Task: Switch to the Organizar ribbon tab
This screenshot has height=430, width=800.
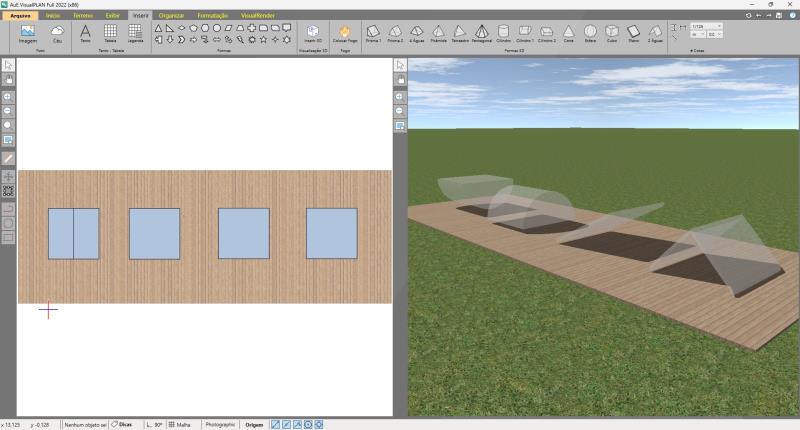Action: (171, 15)
